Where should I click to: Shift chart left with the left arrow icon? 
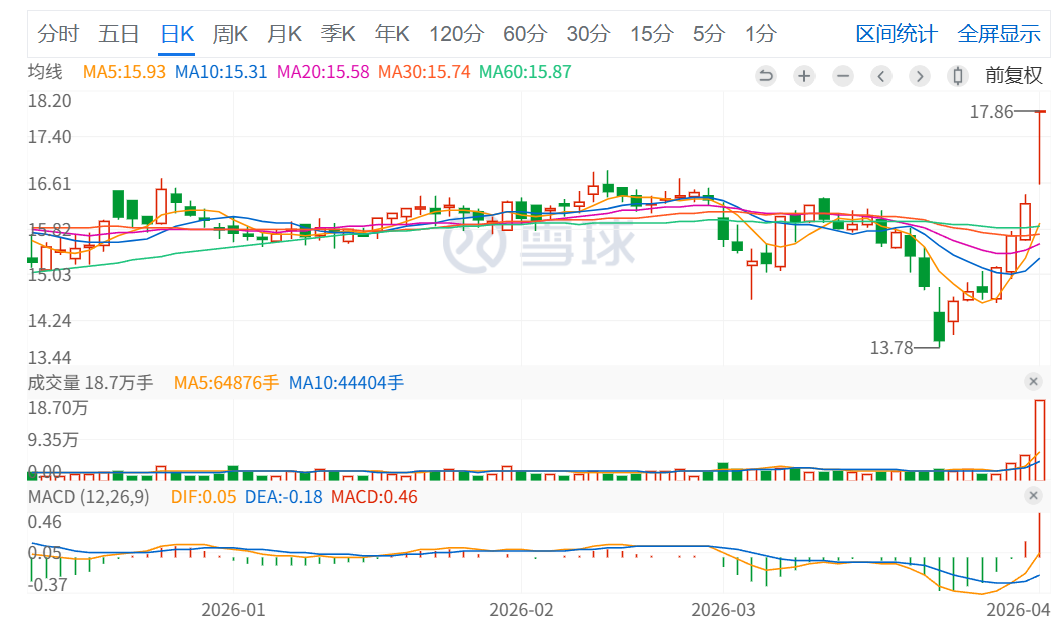pyautogui.click(x=881, y=76)
